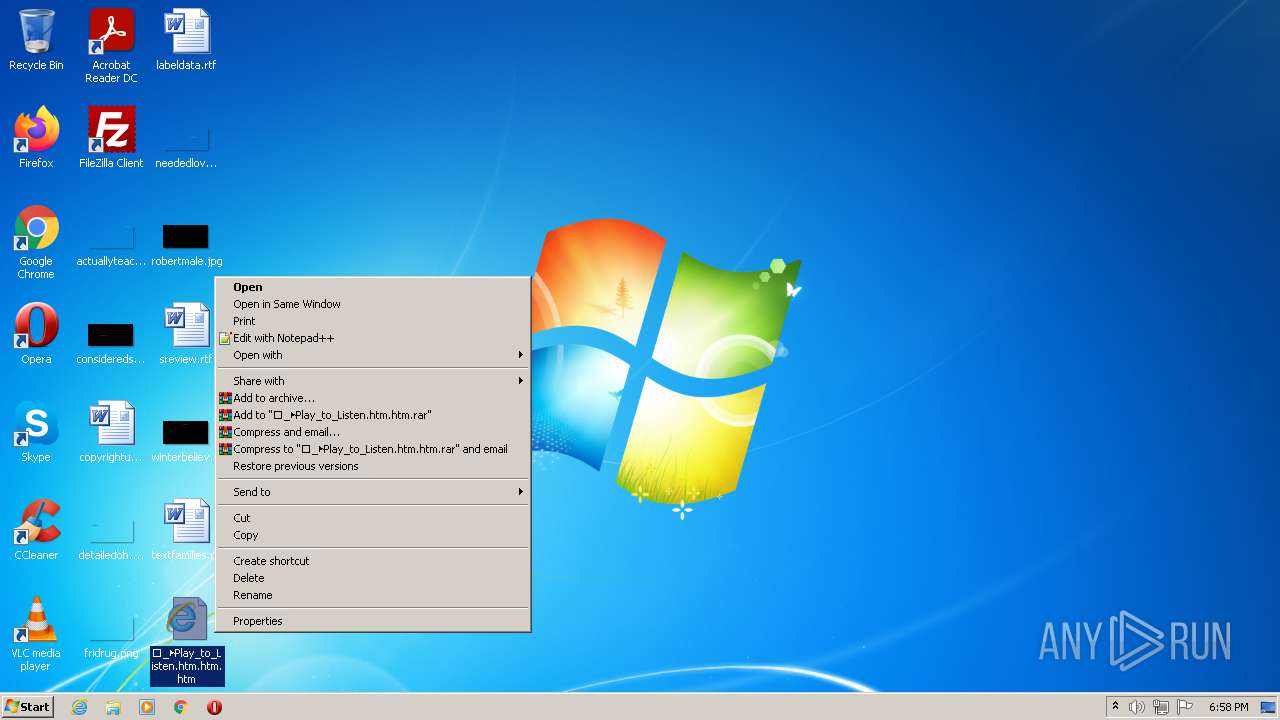Image resolution: width=1280 pixels, height=720 pixels.
Task: Launch Acrobat Reader DC shortcut
Action: pos(111,46)
